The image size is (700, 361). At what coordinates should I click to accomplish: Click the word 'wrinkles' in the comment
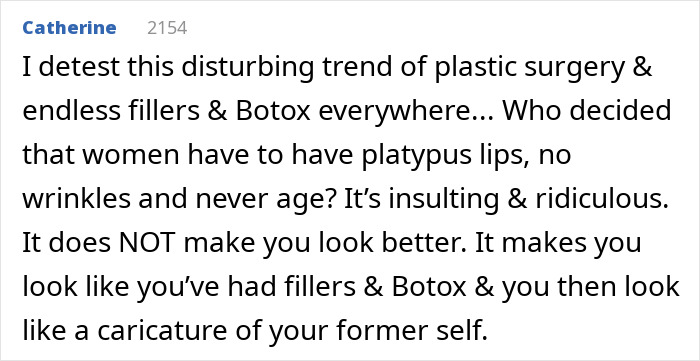pyautogui.click(x=77, y=199)
